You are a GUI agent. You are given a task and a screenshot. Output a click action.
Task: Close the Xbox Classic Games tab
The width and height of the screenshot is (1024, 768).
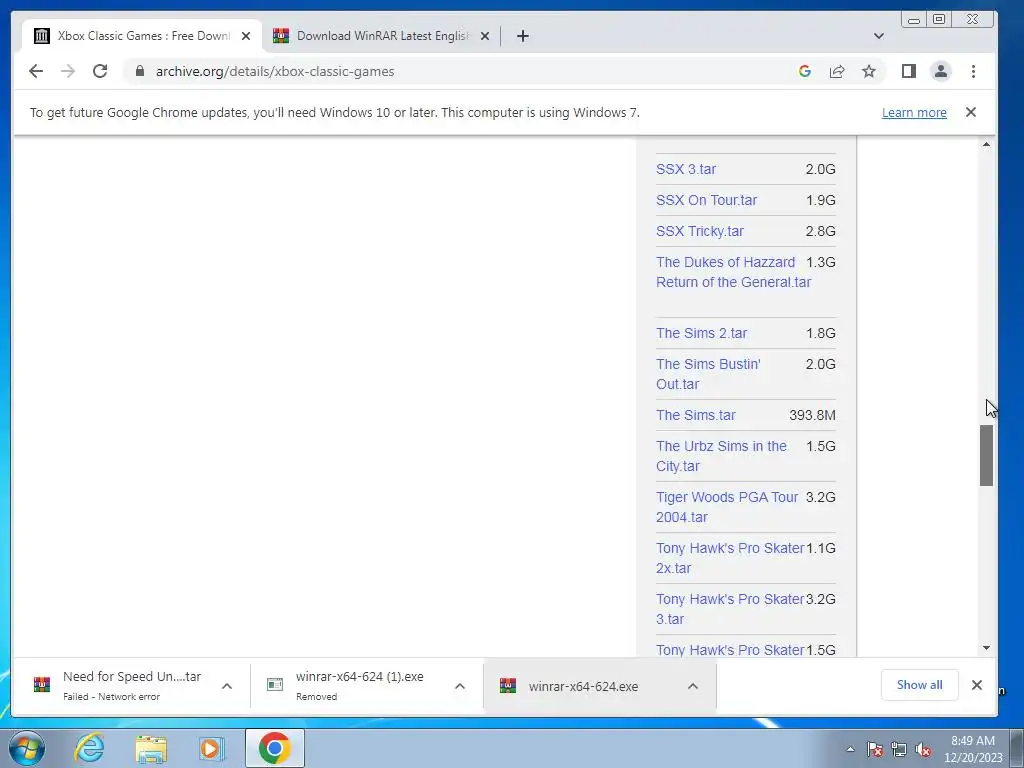pos(246,36)
